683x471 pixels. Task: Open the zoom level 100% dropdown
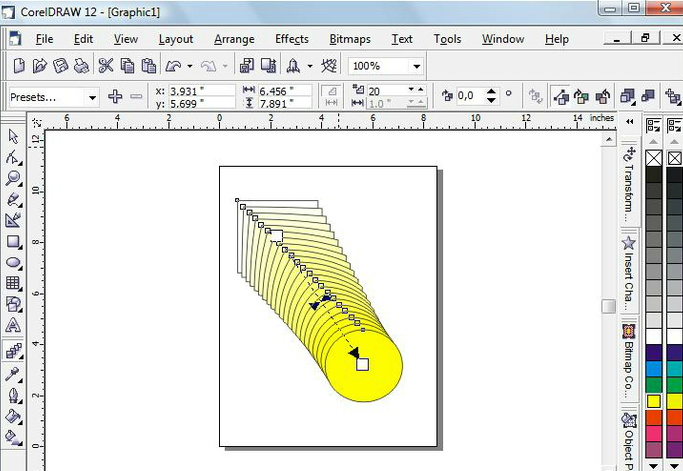click(x=416, y=66)
